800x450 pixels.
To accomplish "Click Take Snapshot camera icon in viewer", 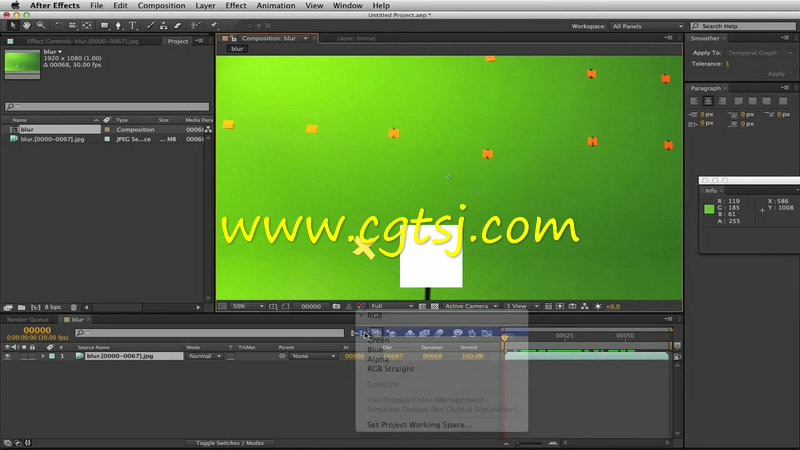I will [336, 306].
